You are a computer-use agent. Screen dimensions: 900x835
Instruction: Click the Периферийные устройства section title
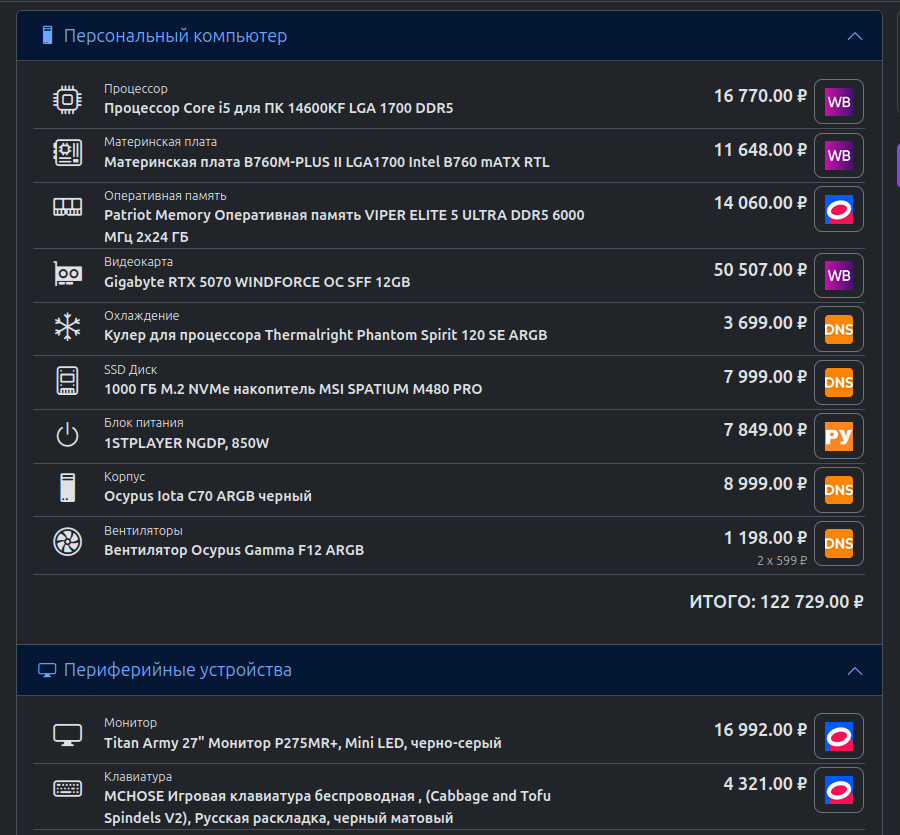(x=177, y=670)
